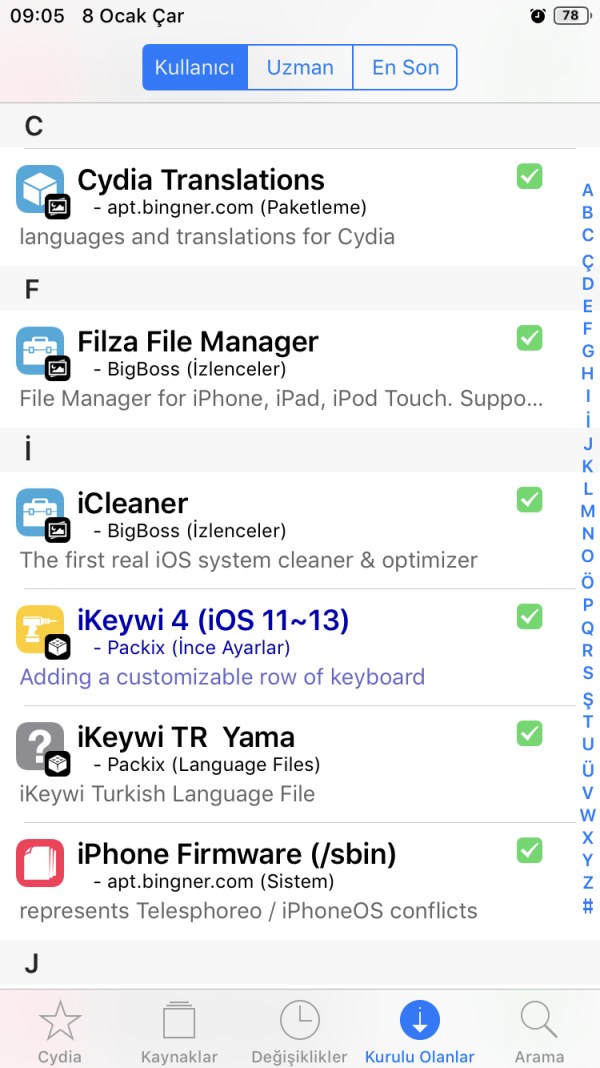Tap the iCleaner package icon
Image resolution: width=600 pixels, height=1068 pixels.
click(x=40, y=511)
